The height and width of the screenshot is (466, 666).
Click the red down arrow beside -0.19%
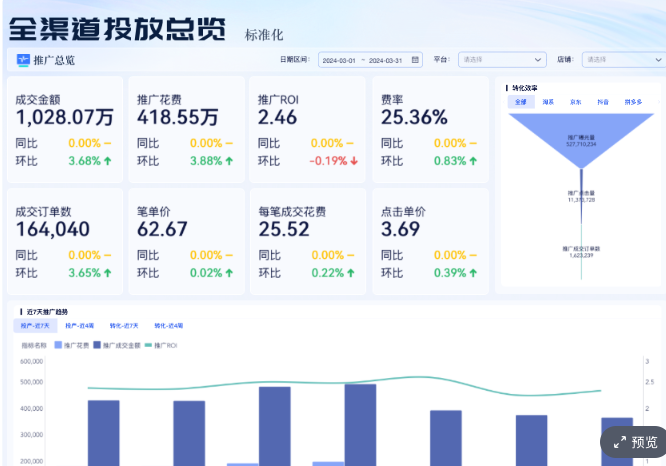coord(354,161)
